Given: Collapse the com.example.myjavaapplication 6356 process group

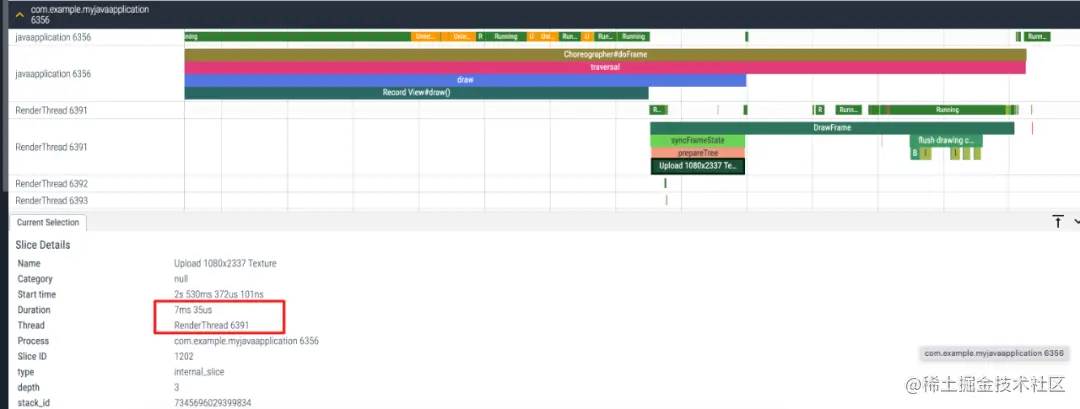Looking at the screenshot, I should pyautogui.click(x=20, y=14).
